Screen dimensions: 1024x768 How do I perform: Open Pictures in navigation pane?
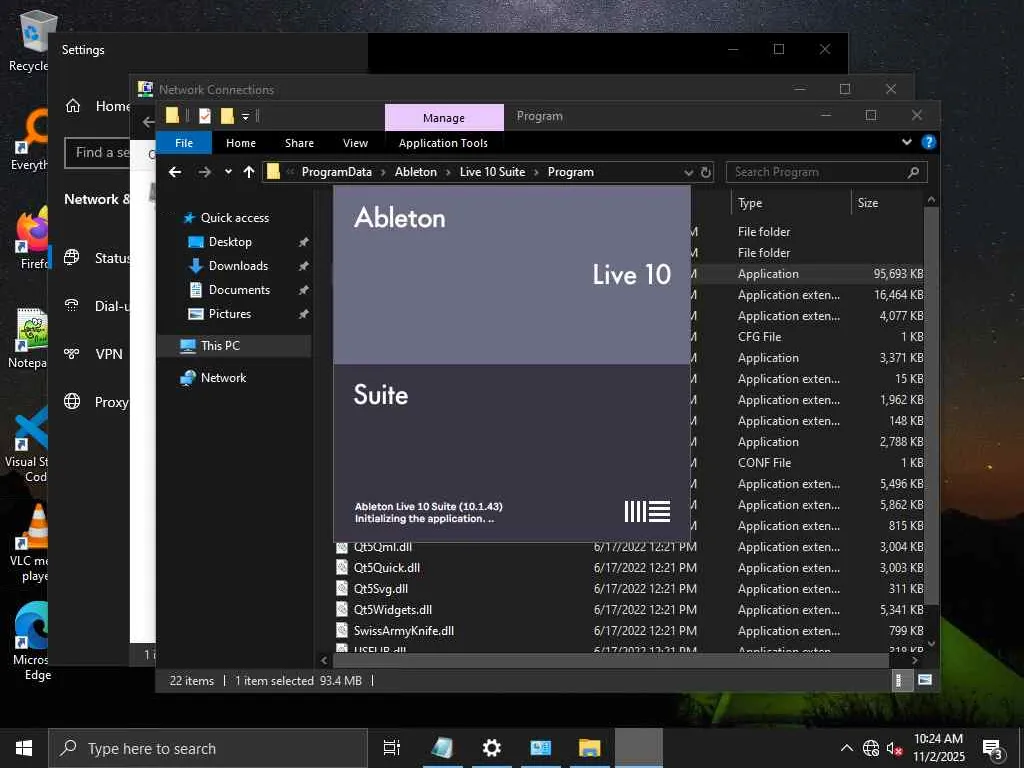pos(229,313)
